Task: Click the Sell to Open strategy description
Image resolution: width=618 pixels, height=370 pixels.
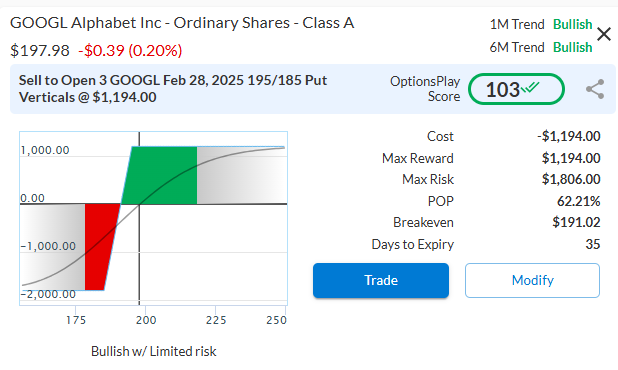Action: point(173,89)
